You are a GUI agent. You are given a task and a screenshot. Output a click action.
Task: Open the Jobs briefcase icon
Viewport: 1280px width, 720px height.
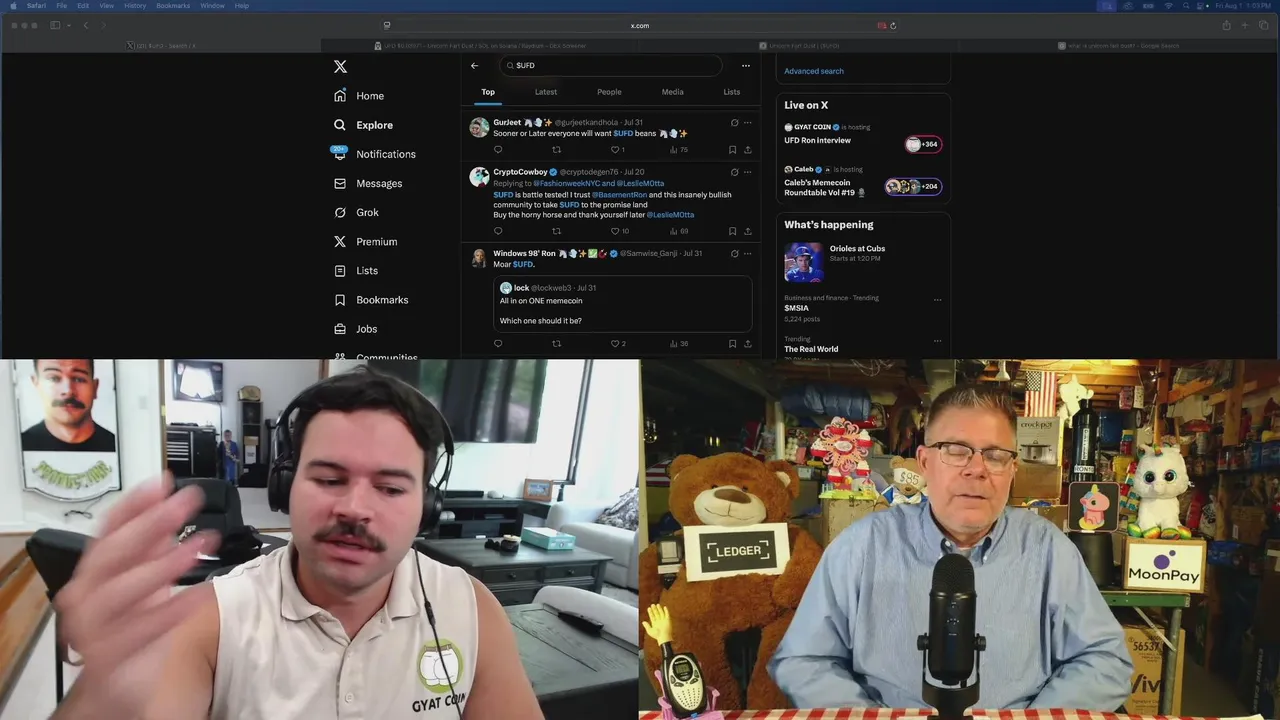tap(340, 328)
